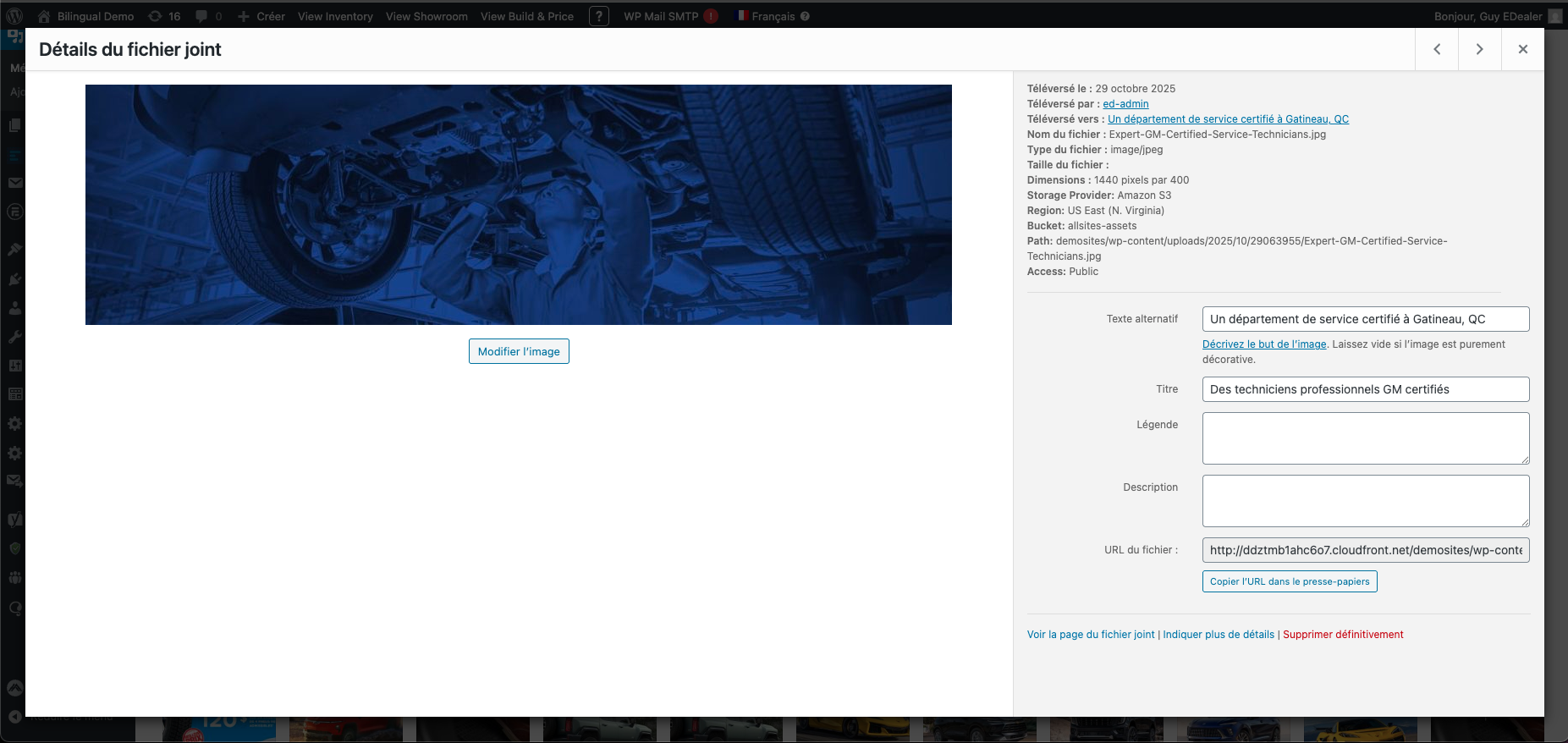Go to previous attachment with left chevron
Screen dimensions: 1568x743
1436,49
